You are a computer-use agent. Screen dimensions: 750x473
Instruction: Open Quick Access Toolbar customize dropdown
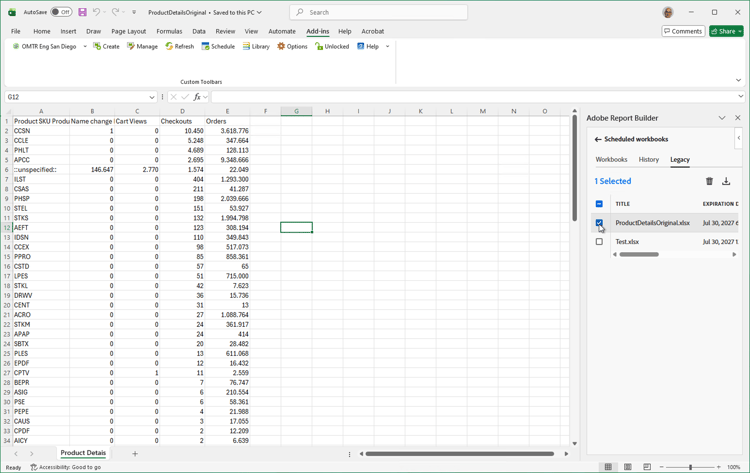pyautogui.click(x=134, y=12)
